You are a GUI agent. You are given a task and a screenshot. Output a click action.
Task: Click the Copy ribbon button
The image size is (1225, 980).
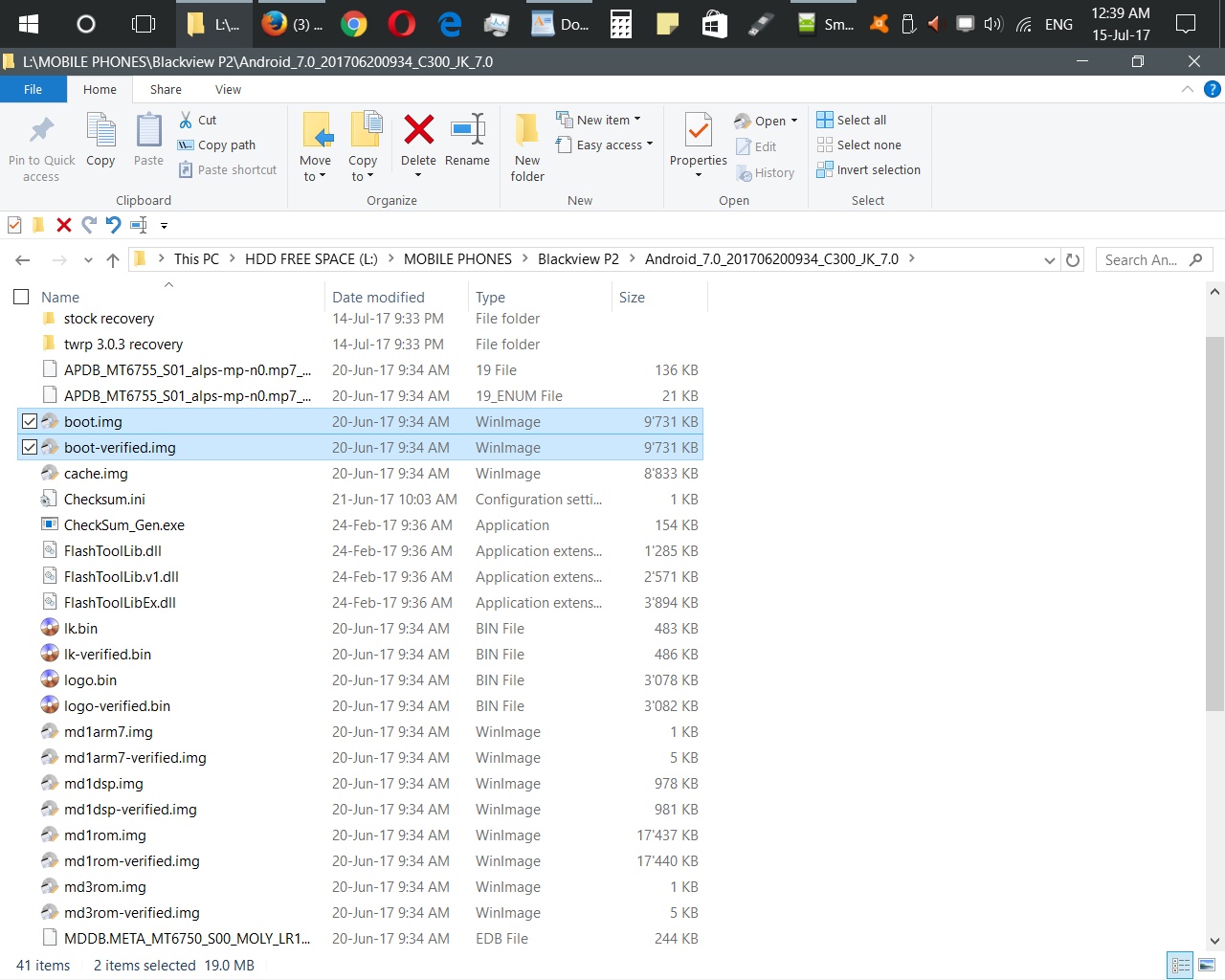[x=100, y=140]
